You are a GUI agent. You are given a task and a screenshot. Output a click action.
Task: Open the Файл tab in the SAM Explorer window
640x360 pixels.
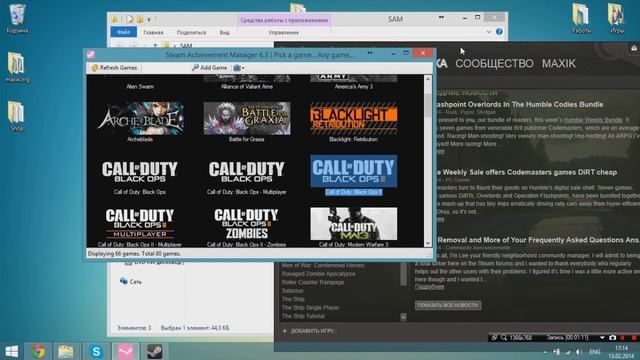coord(124,32)
